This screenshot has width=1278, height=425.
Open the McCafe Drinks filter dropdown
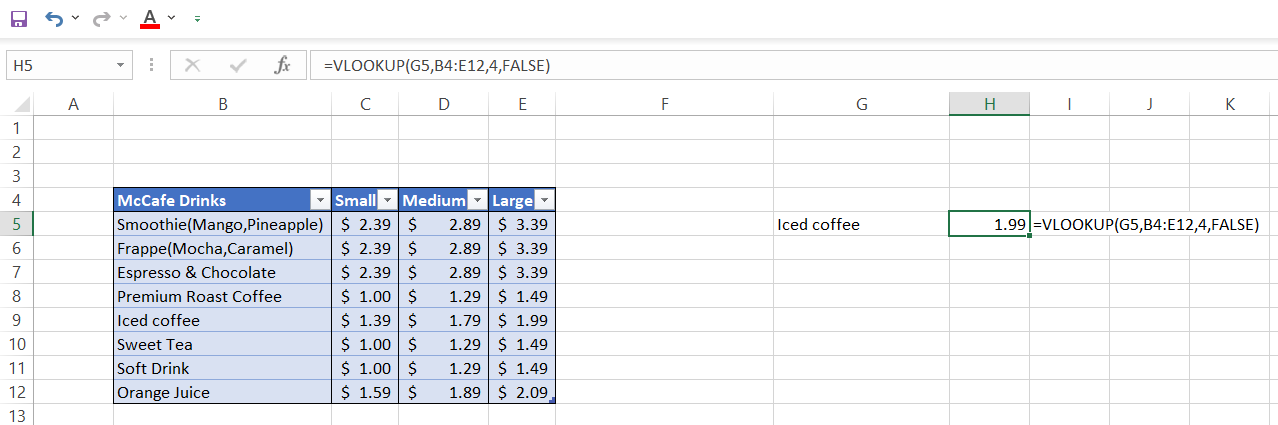point(319,200)
